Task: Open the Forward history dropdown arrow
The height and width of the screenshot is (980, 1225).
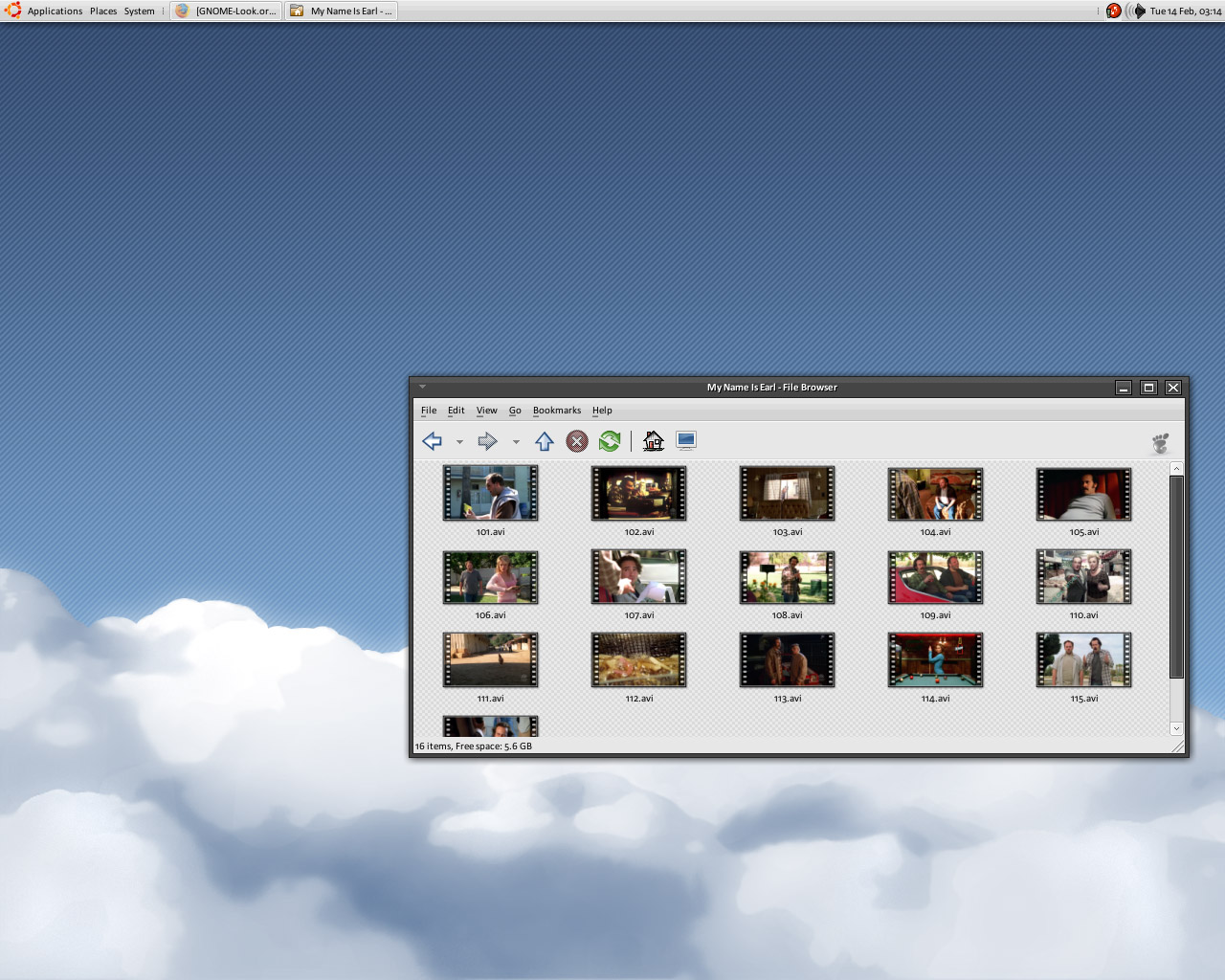Action: coord(516,442)
